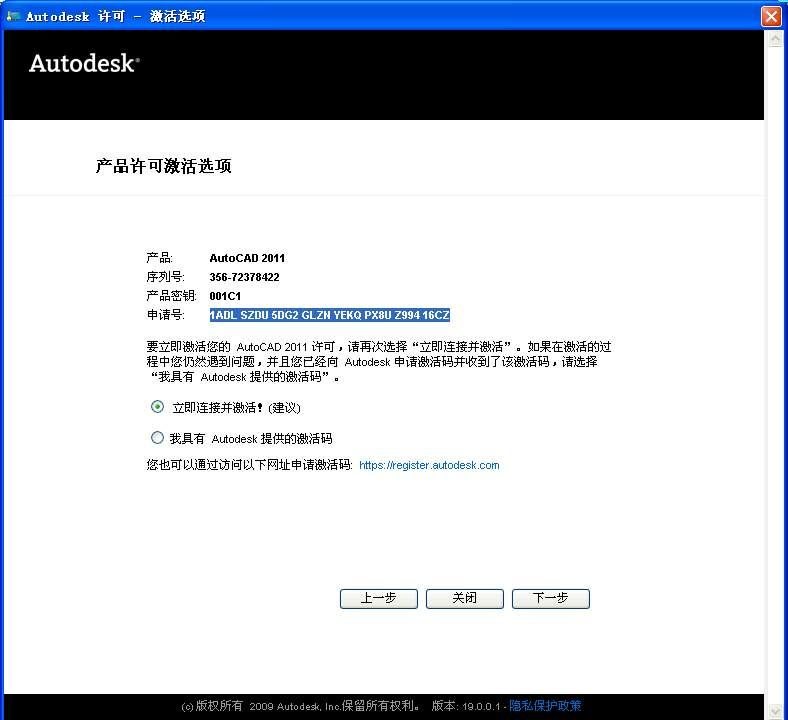Click the serial number 356-72378422
Image resolution: width=788 pixels, height=720 pixels.
(x=244, y=277)
